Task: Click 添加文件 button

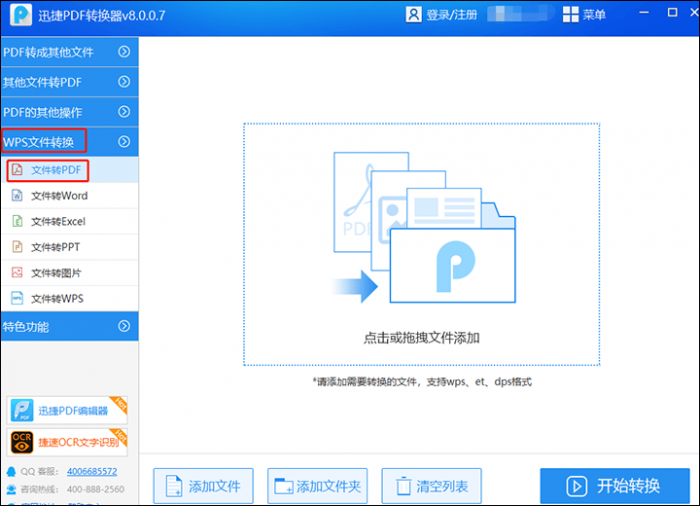Action: tap(204, 485)
